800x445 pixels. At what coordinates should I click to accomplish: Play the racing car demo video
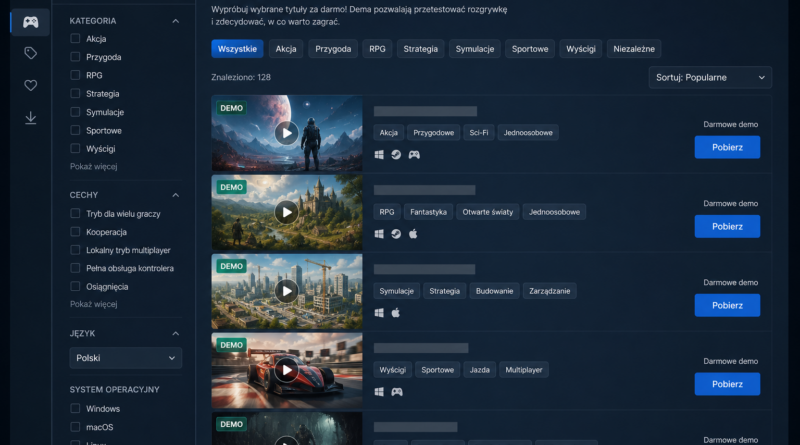(x=287, y=370)
